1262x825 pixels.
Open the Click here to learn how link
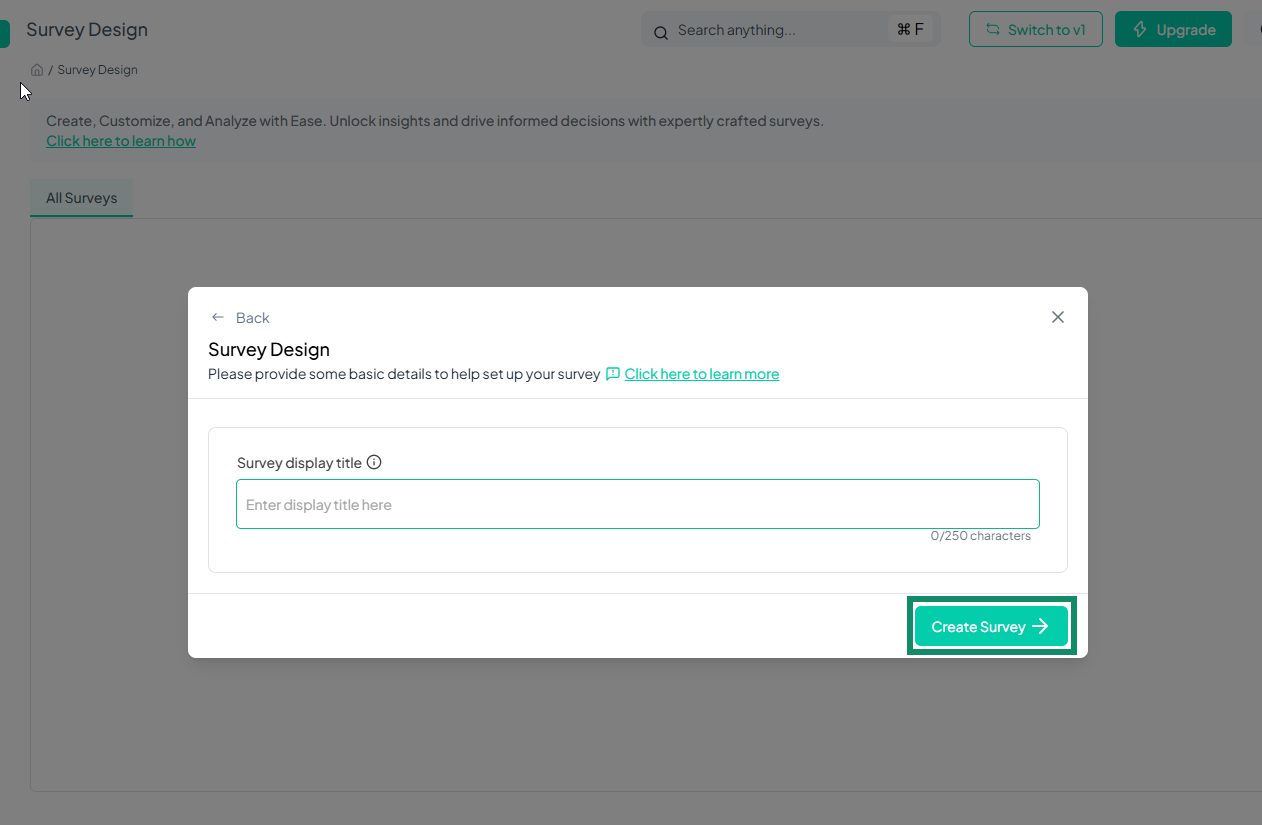(x=120, y=140)
